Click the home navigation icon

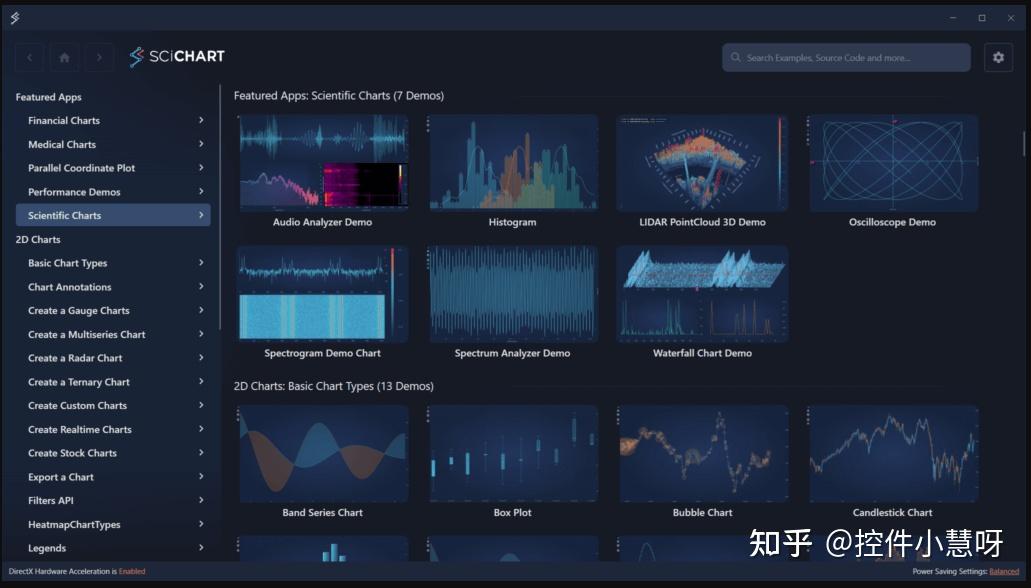64,58
